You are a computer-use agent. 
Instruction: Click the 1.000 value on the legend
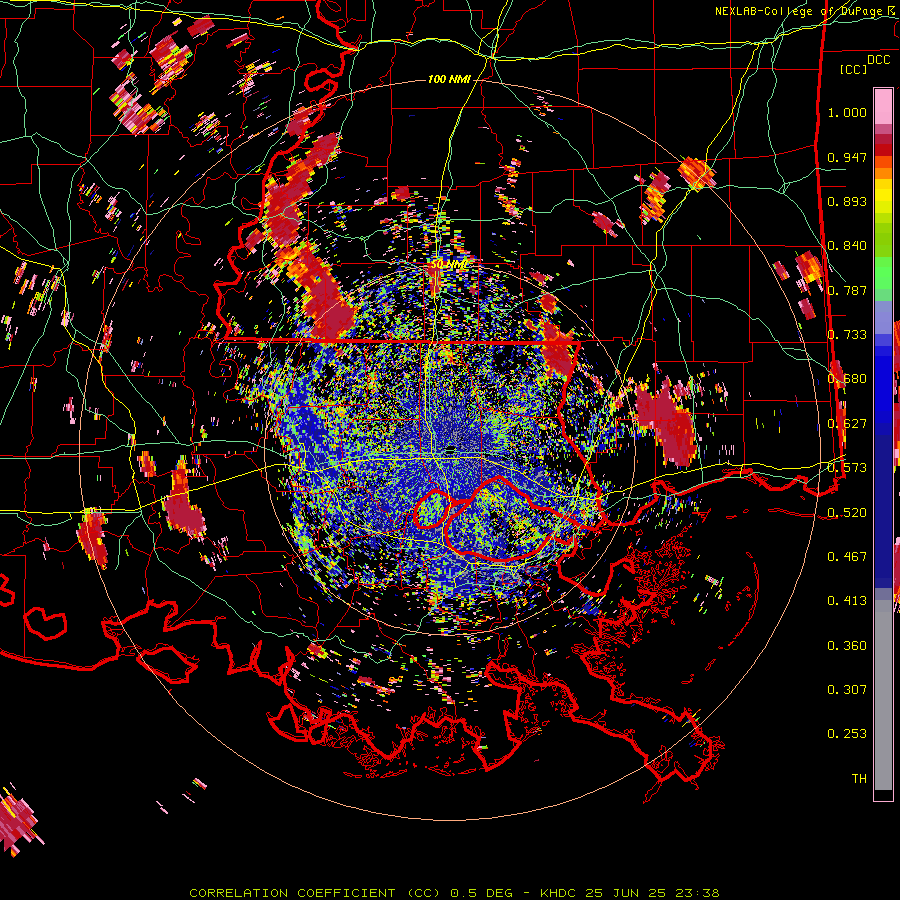pos(847,112)
